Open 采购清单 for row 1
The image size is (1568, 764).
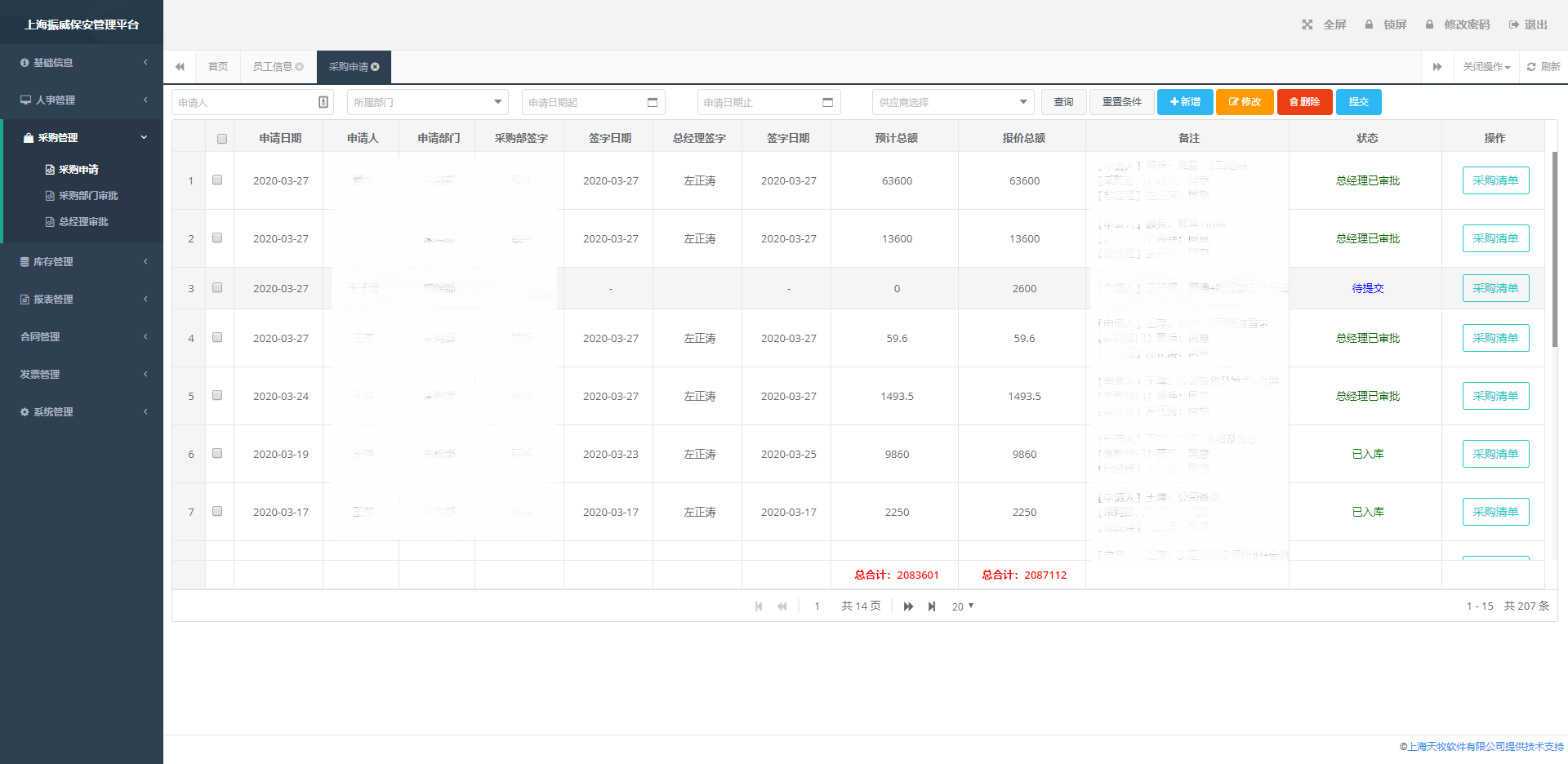(x=1495, y=180)
